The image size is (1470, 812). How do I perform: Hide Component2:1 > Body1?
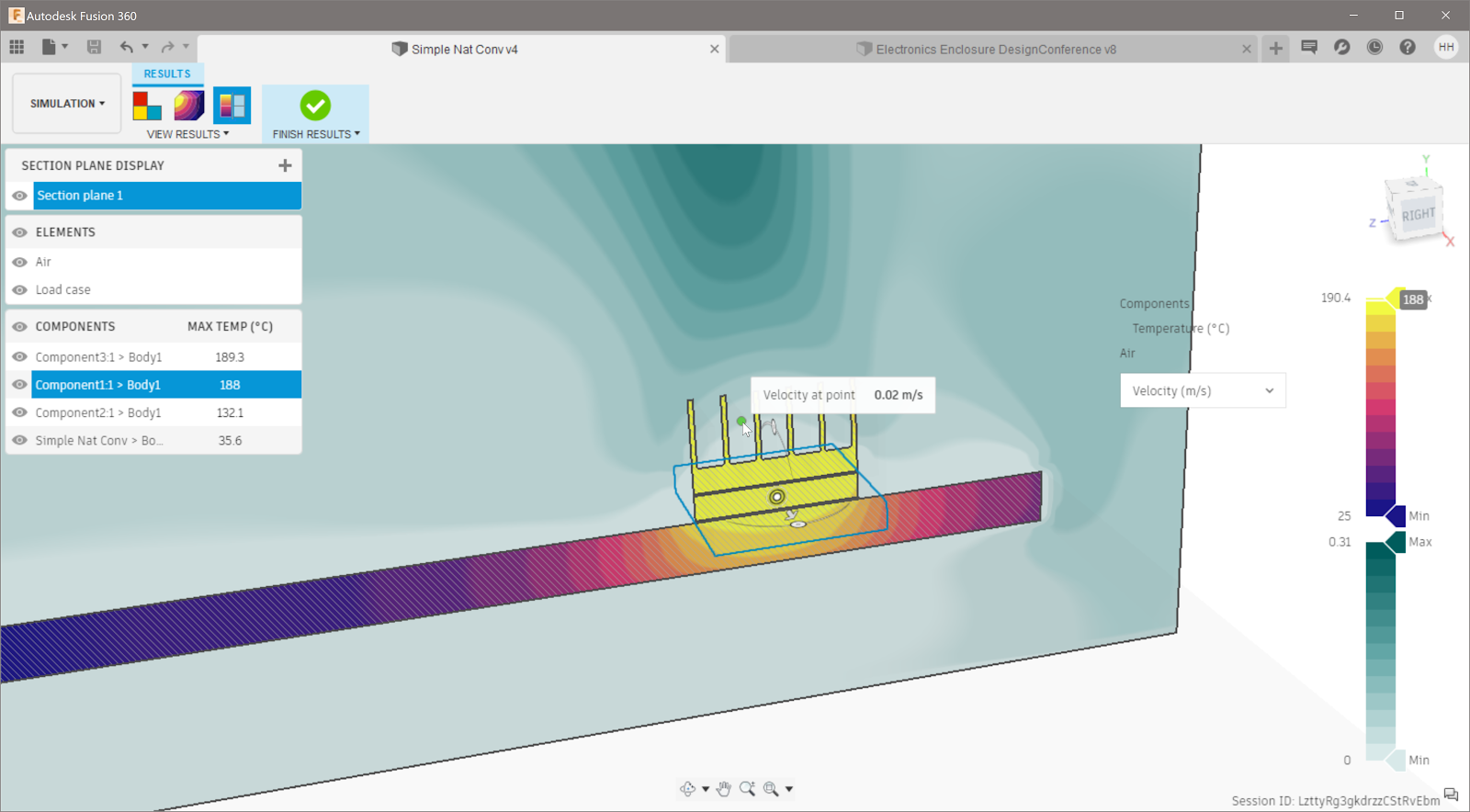point(19,412)
